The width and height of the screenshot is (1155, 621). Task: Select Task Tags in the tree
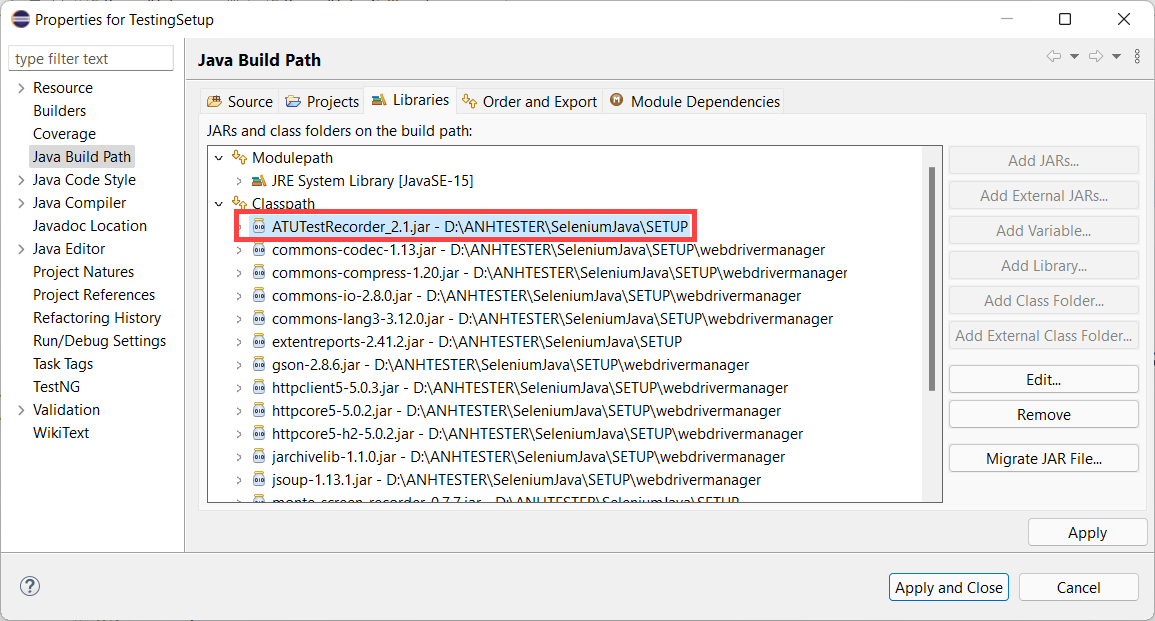coord(63,363)
